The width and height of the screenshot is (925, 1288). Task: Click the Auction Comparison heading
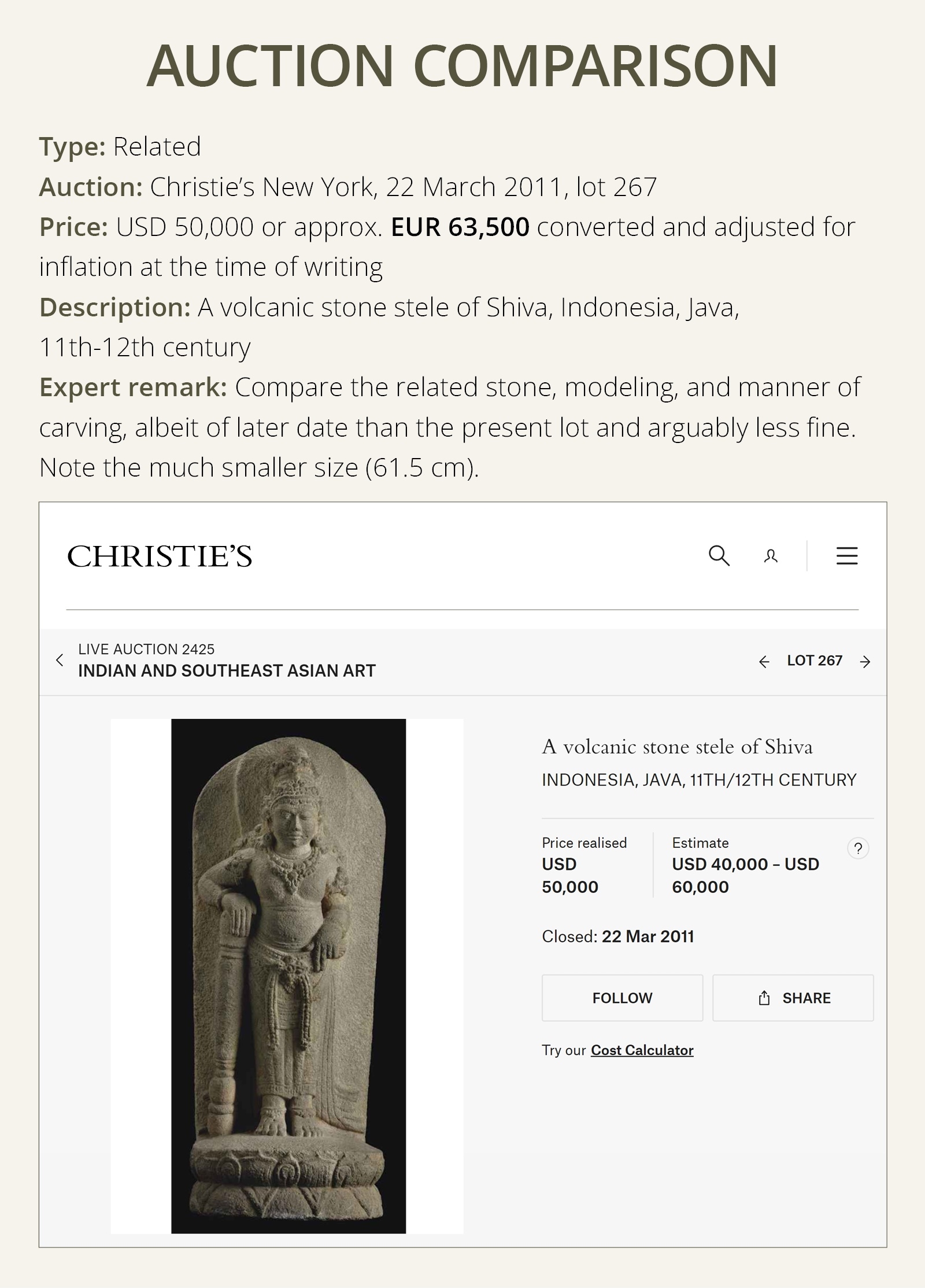462,65
